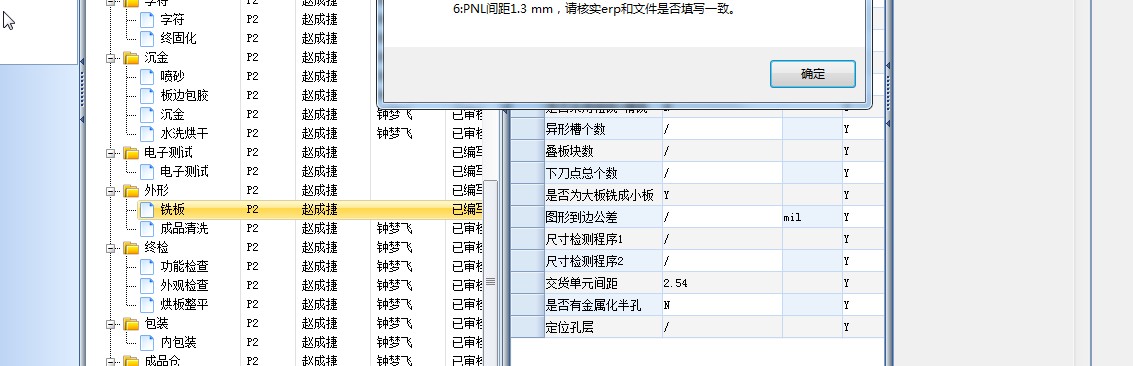
Task: Click the 定位孔层 parameter cell
Action: pos(603,327)
